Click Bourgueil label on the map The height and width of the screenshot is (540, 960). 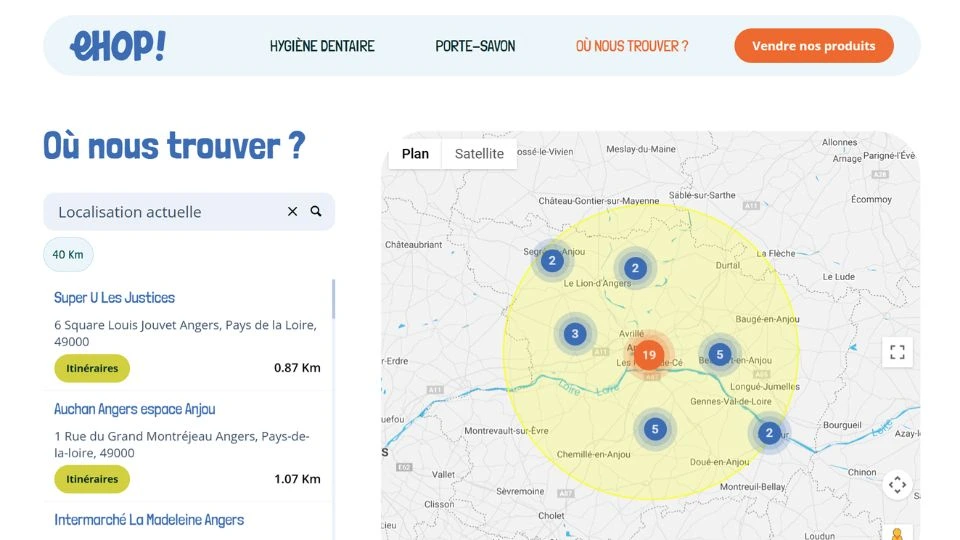click(x=842, y=425)
